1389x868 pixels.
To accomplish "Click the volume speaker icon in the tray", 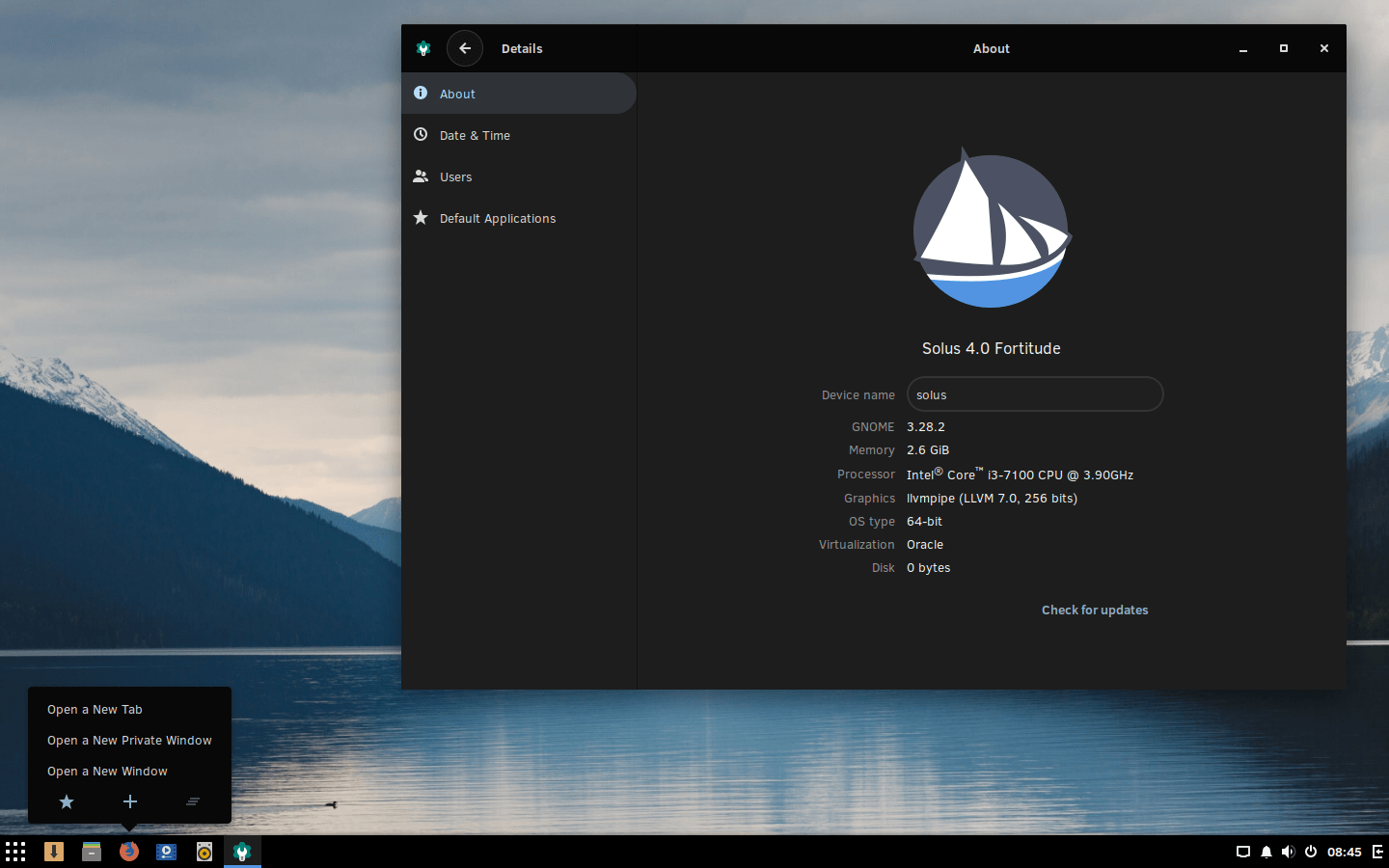I will [x=1288, y=852].
